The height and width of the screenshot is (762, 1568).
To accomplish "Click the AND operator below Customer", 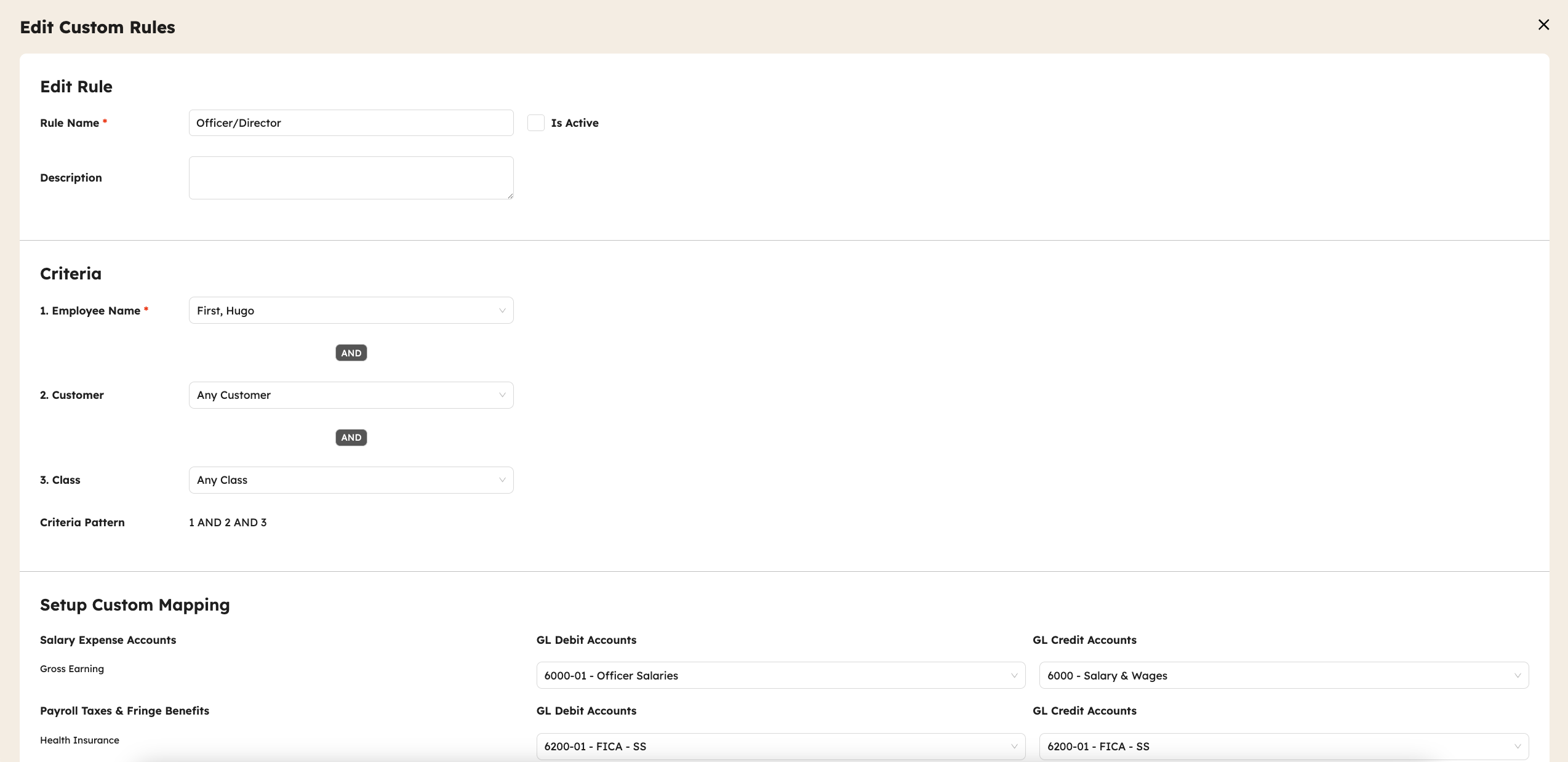I will [x=351, y=438].
